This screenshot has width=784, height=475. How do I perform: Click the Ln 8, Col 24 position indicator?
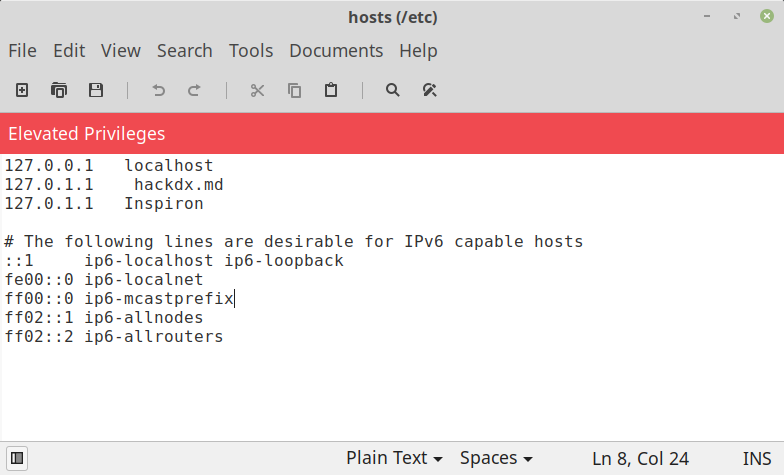pyautogui.click(x=640, y=458)
